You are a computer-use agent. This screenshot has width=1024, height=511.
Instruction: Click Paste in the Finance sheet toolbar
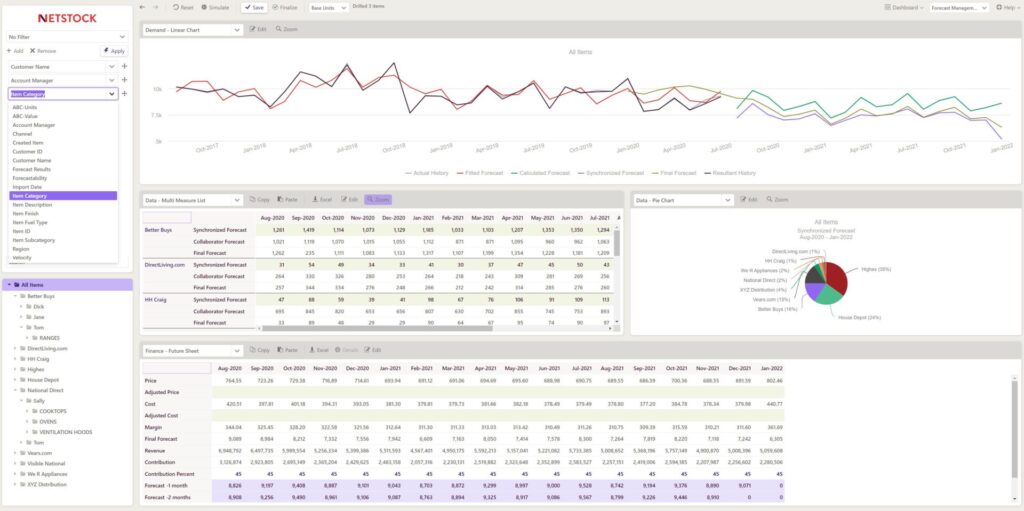[288, 350]
